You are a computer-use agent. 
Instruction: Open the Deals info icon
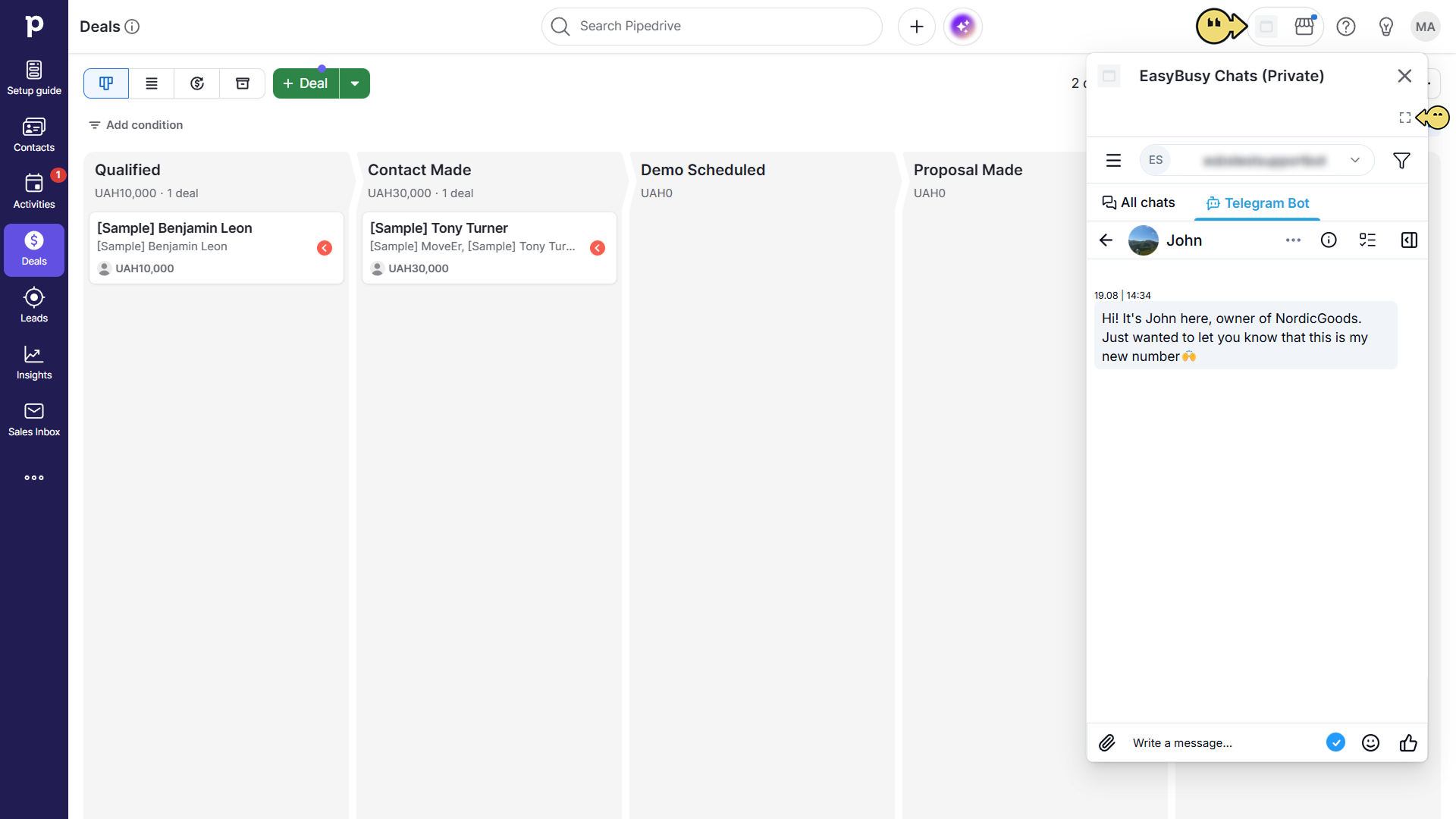132,27
